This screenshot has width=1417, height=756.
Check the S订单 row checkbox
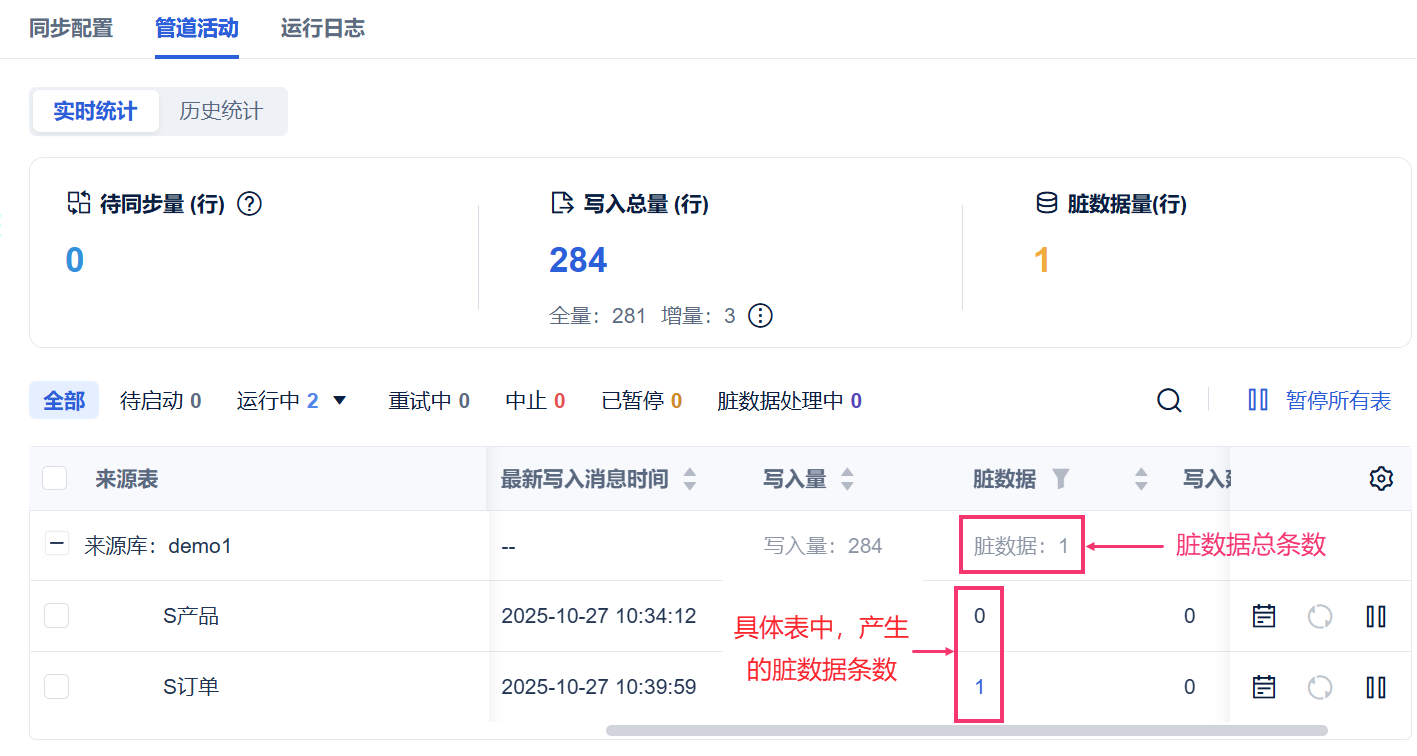57,687
